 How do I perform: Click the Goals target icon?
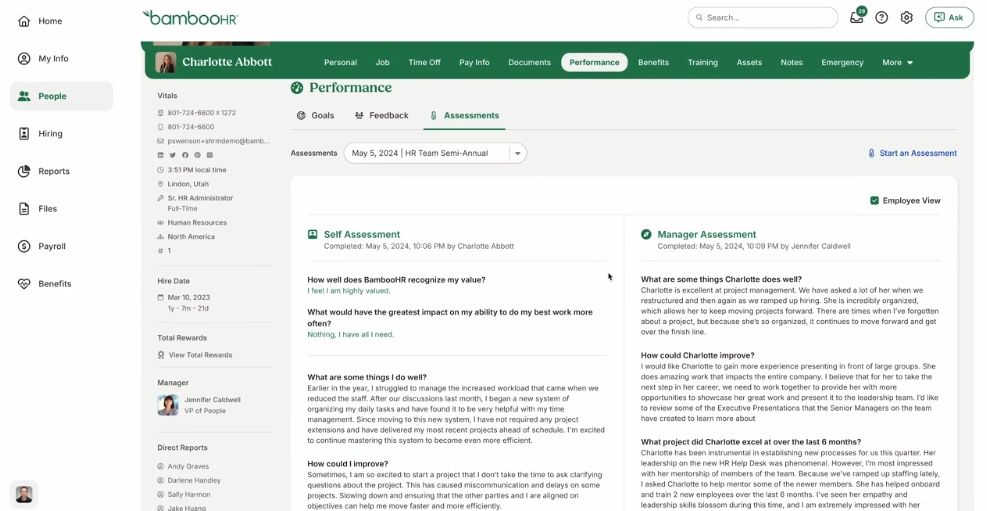click(301, 116)
